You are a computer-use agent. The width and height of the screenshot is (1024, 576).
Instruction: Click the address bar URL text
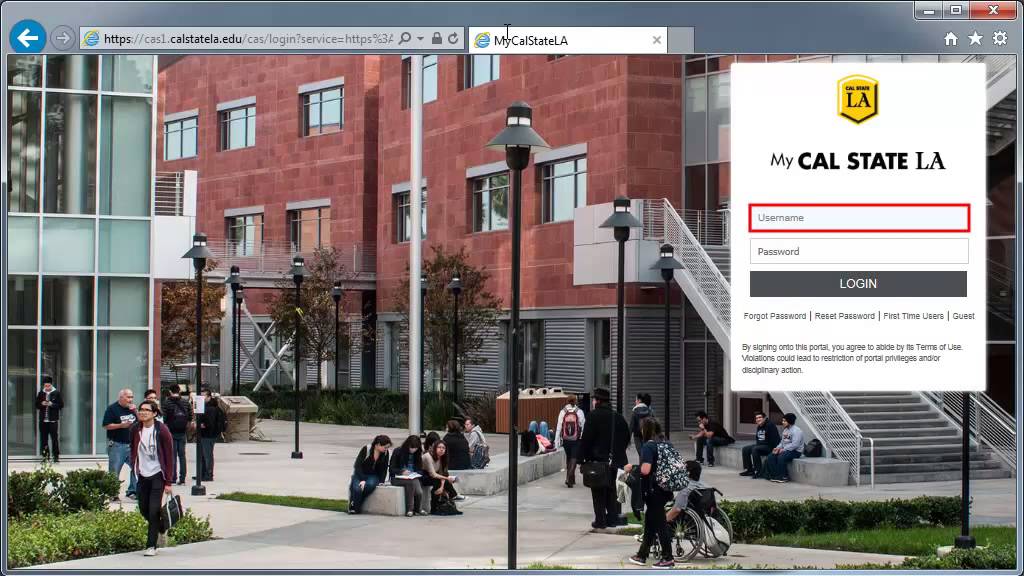[x=248, y=39]
